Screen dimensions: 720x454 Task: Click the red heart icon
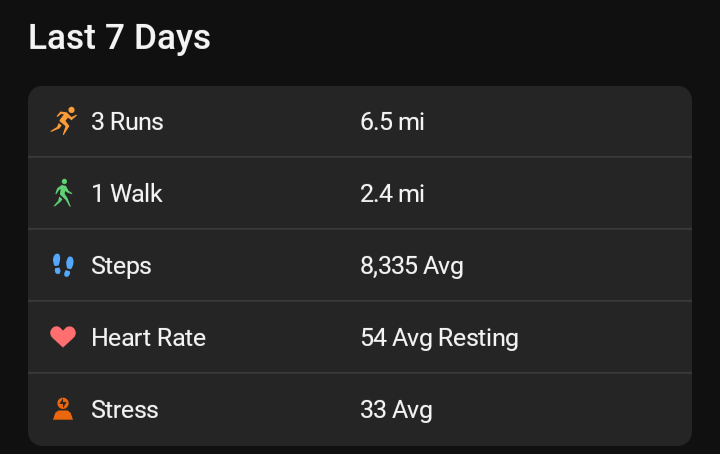click(x=63, y=337)
